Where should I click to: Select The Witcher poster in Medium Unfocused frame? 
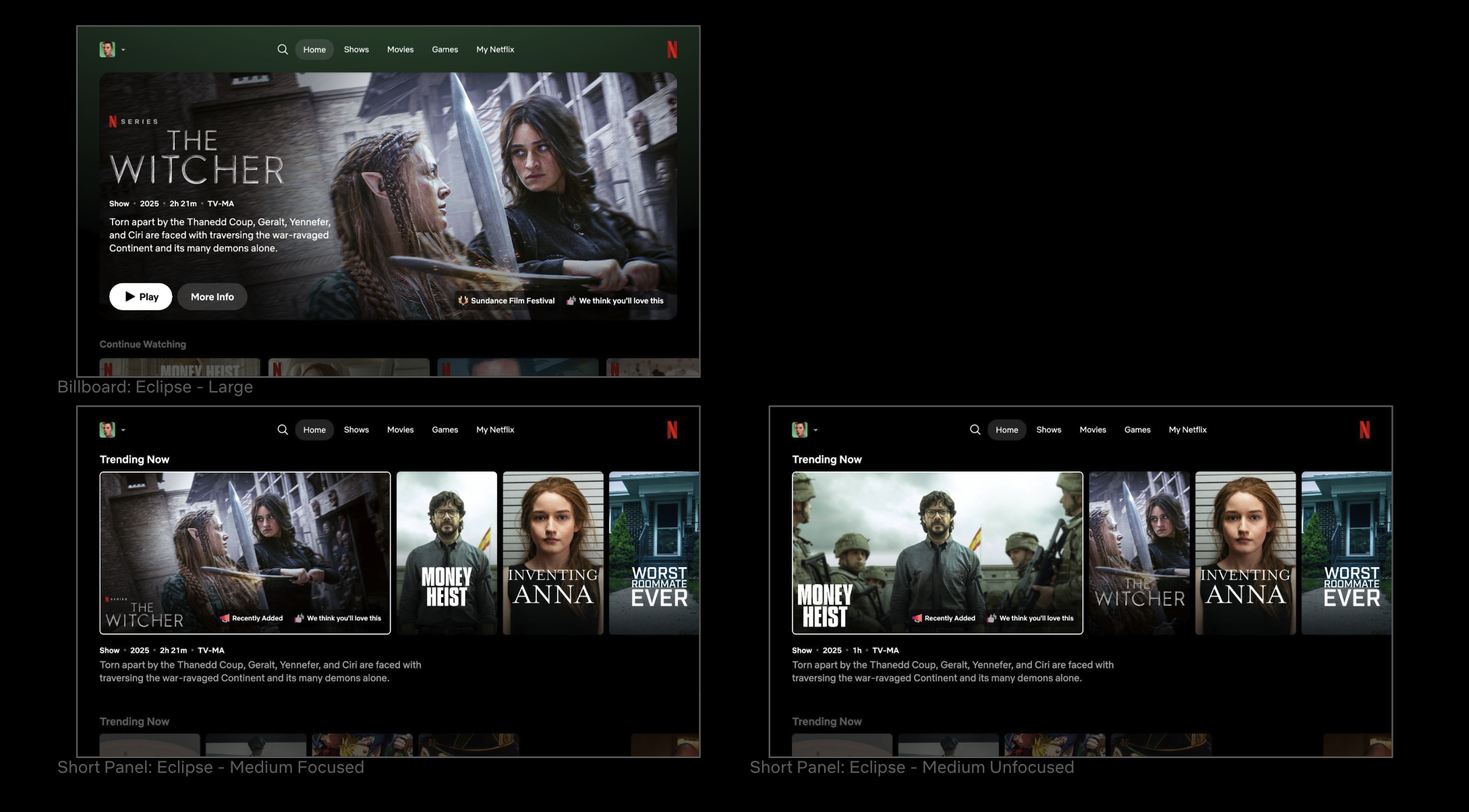click(1139, 553)
